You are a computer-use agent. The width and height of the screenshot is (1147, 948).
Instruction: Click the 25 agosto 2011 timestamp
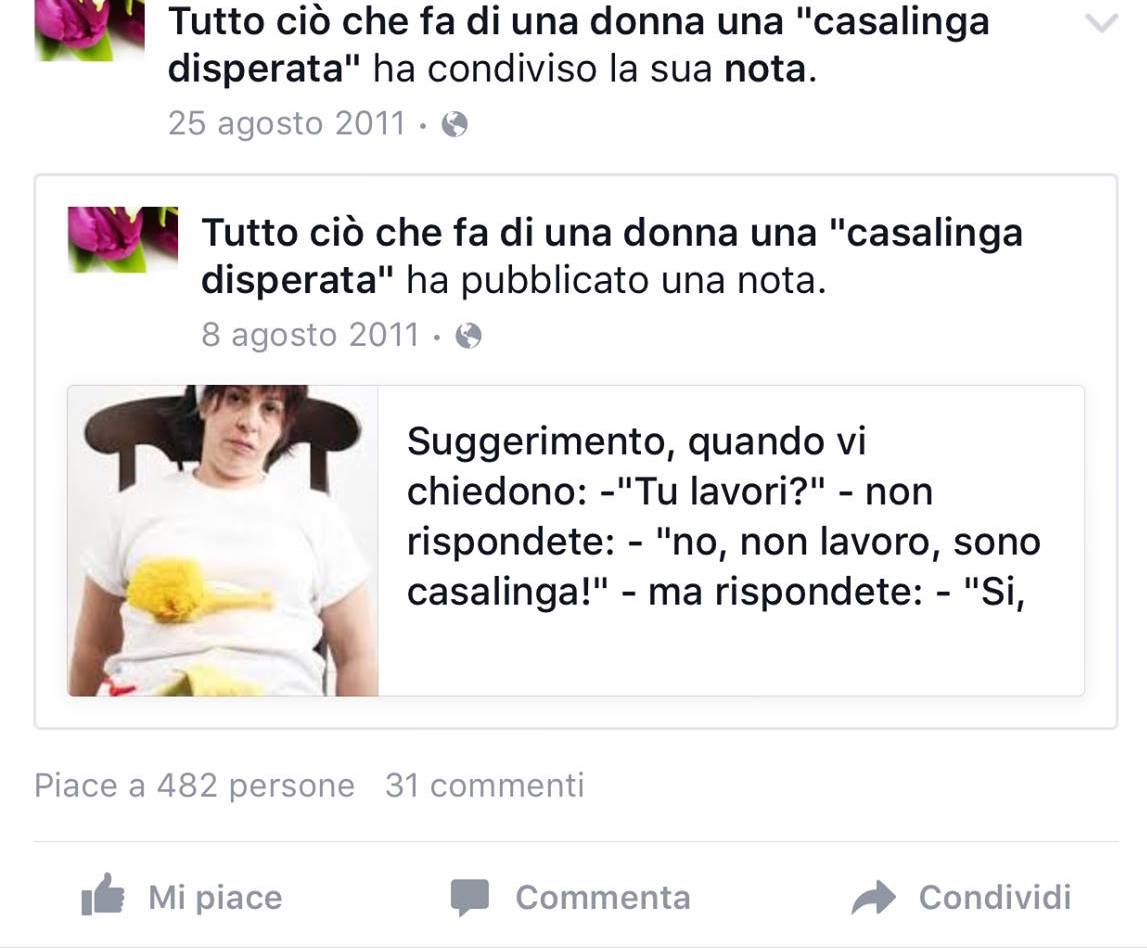(x=286, y=124)
